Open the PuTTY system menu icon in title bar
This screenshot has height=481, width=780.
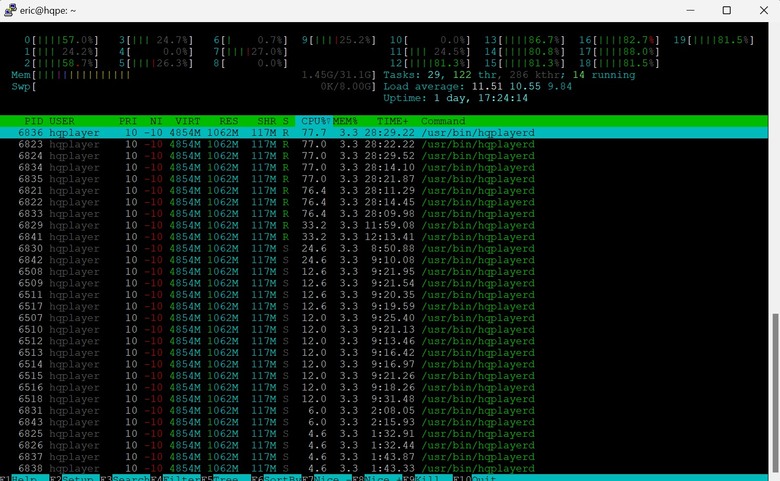tap(10, 10)
